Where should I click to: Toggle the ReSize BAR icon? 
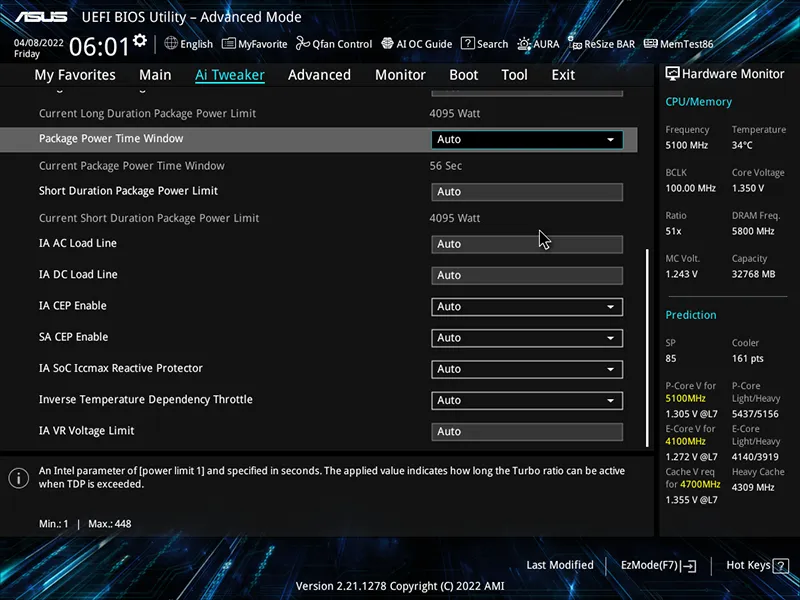coord(575,43)
